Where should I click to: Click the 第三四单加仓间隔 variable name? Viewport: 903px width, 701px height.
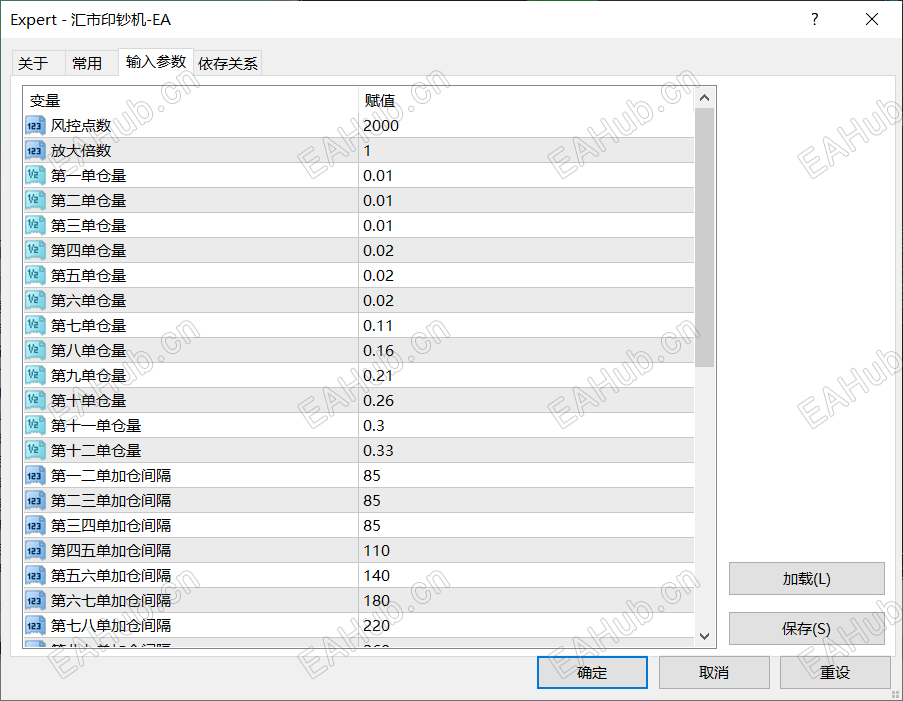(x=111, y=525)
